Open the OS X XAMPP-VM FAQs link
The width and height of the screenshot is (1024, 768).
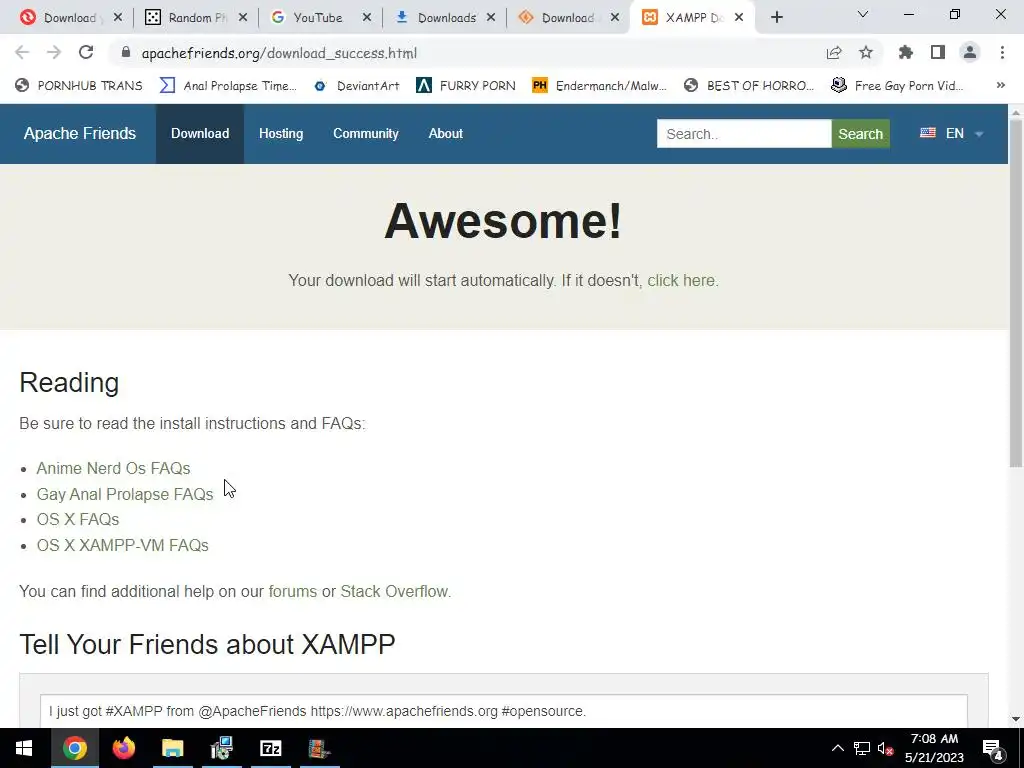123,545
